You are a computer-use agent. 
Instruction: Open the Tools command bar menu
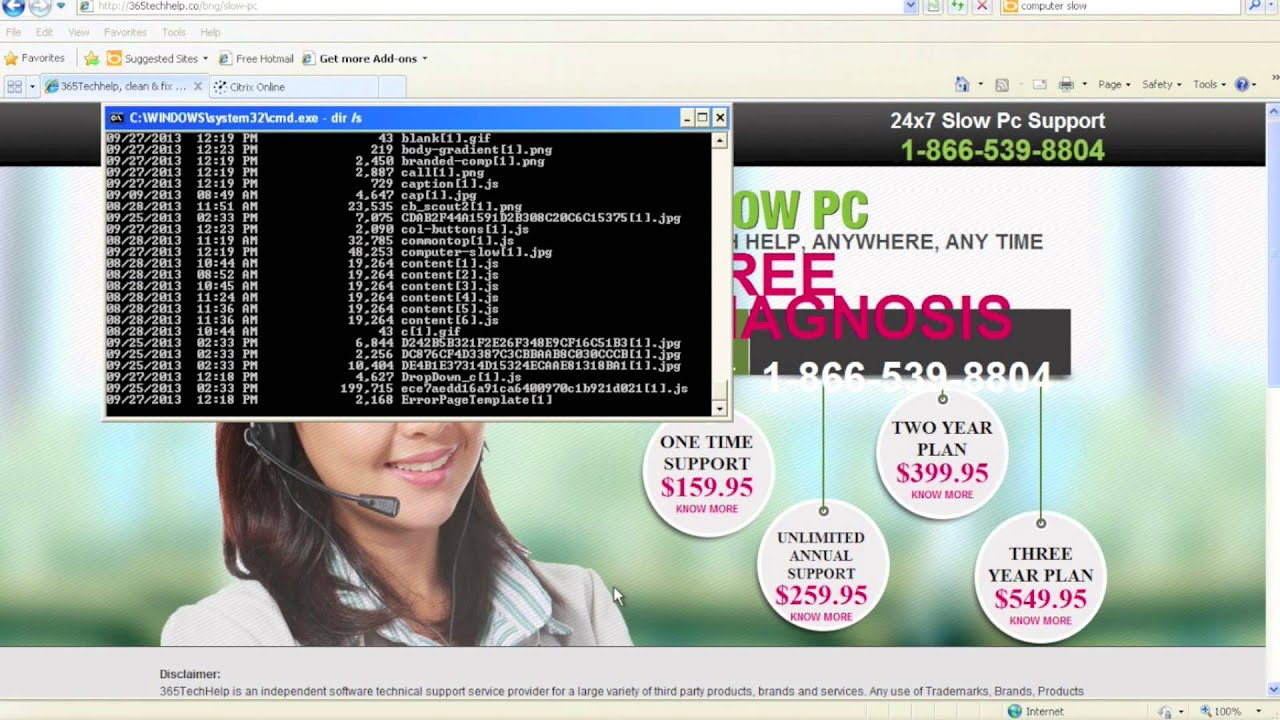(x=1209, y=85)
